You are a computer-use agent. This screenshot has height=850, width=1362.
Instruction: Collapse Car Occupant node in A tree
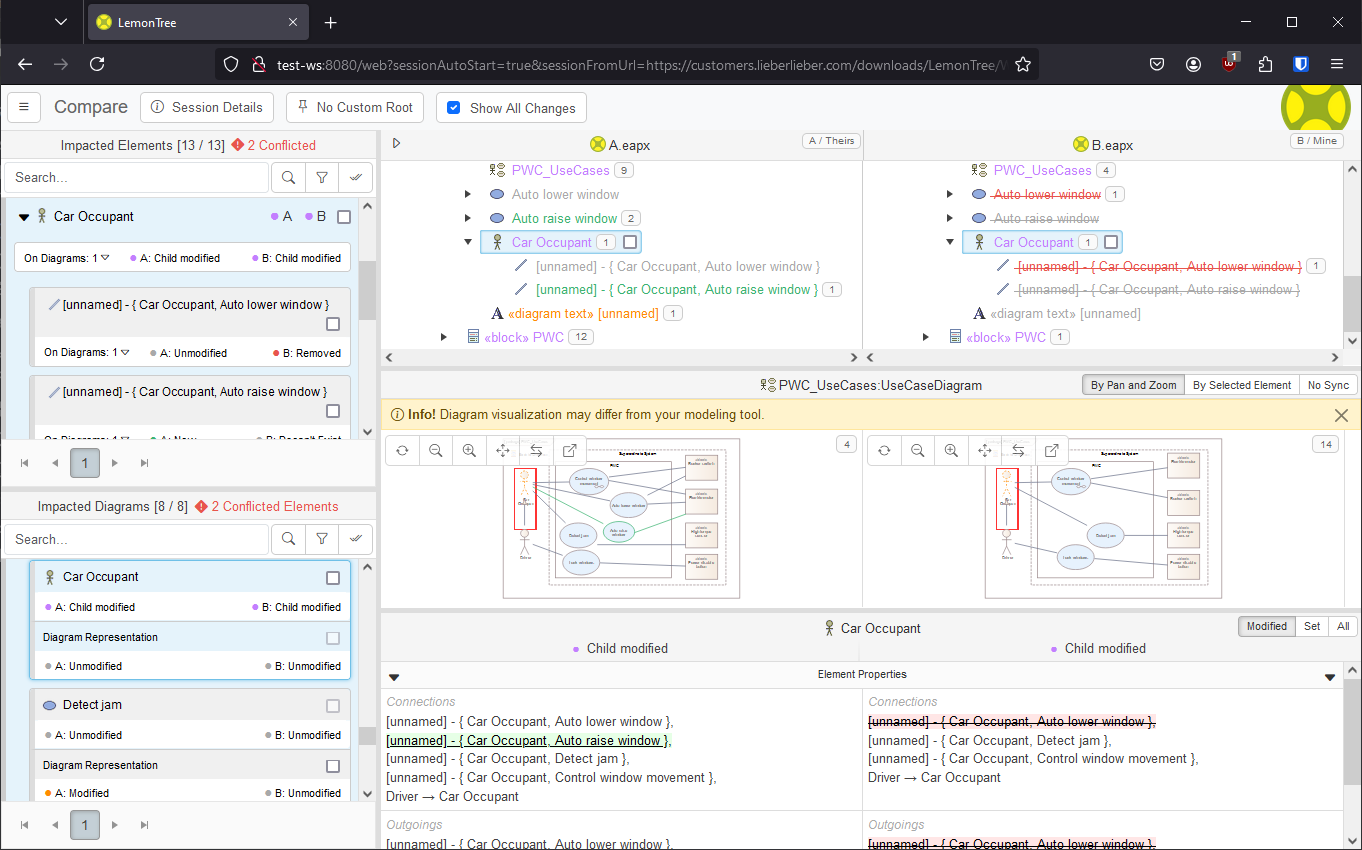point(467,242)
